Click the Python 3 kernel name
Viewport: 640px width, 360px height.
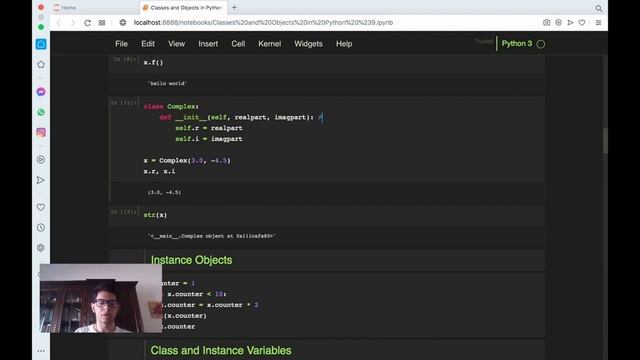pyautogui.click(x=517, y=43)
